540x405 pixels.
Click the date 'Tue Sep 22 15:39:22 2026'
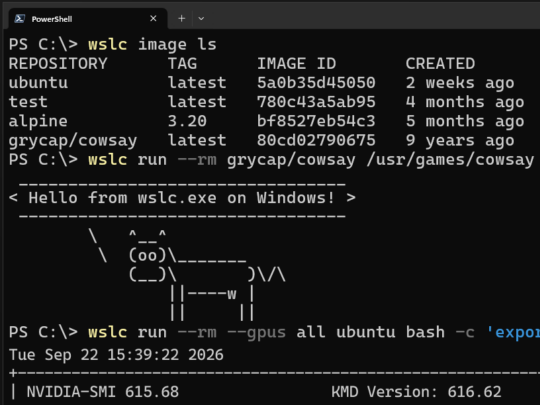click(116, 355)
